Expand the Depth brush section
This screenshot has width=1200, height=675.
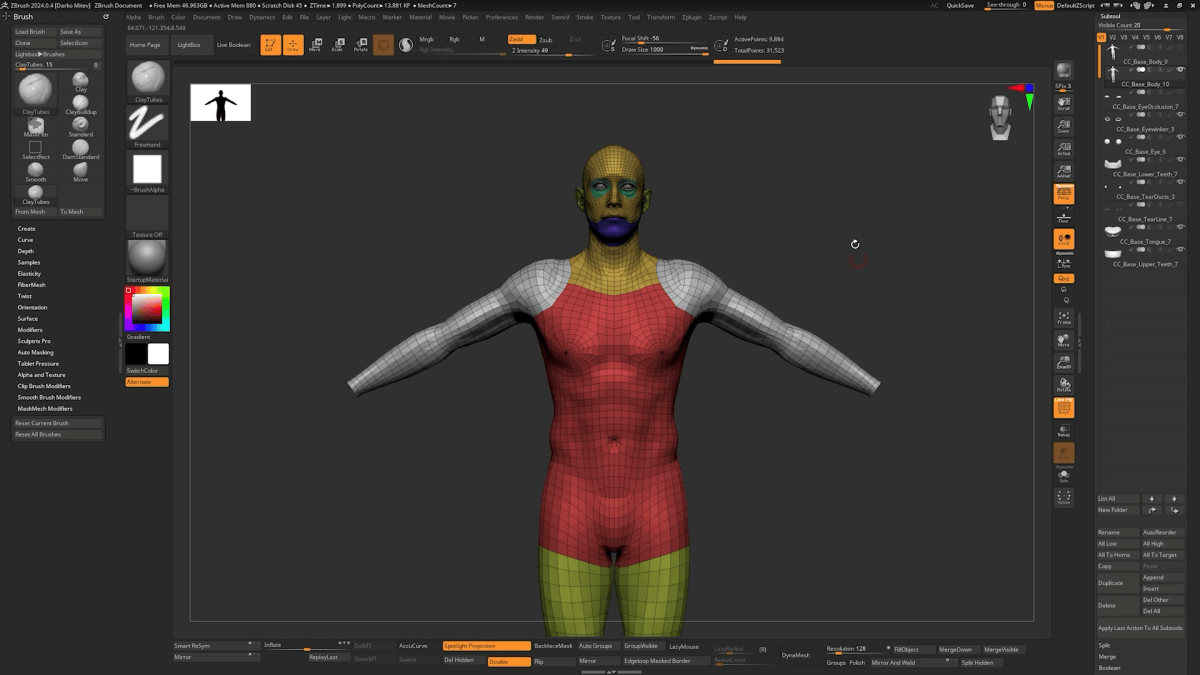pyautogui.click(x=25, y=251)
